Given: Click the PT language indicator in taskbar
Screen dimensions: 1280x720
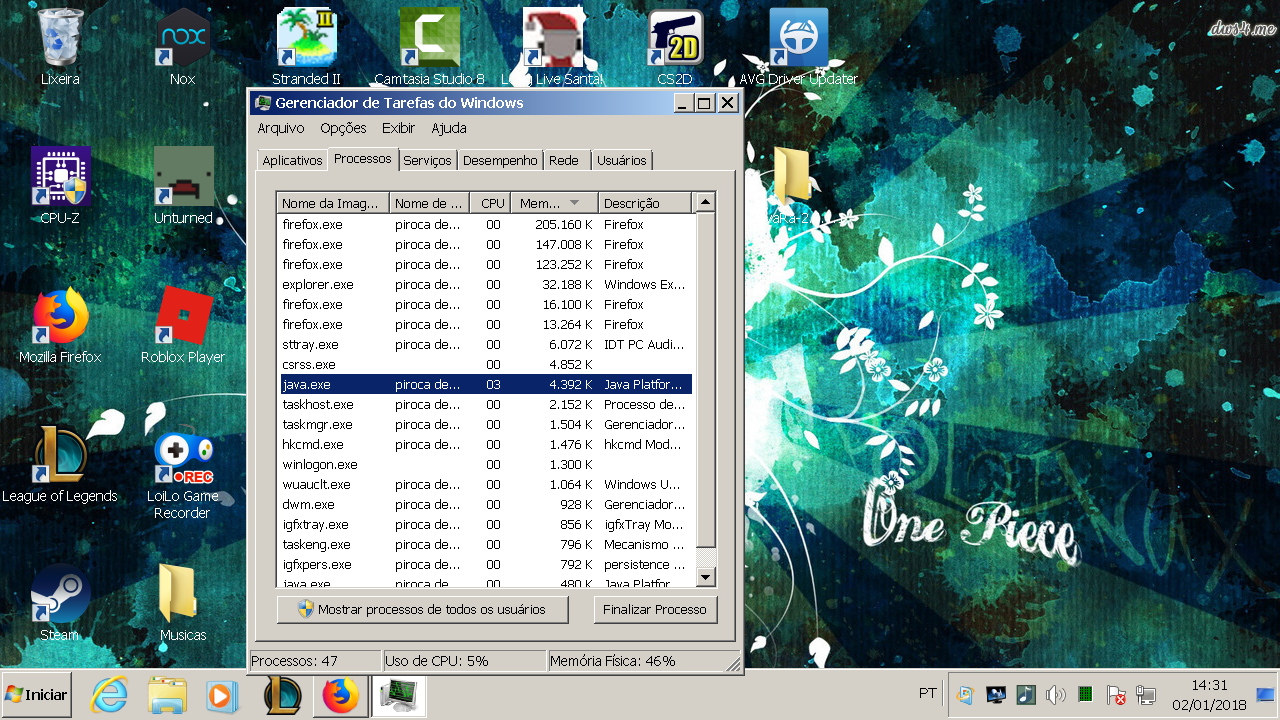Looking at the screenshot, I should pos(928,693).
